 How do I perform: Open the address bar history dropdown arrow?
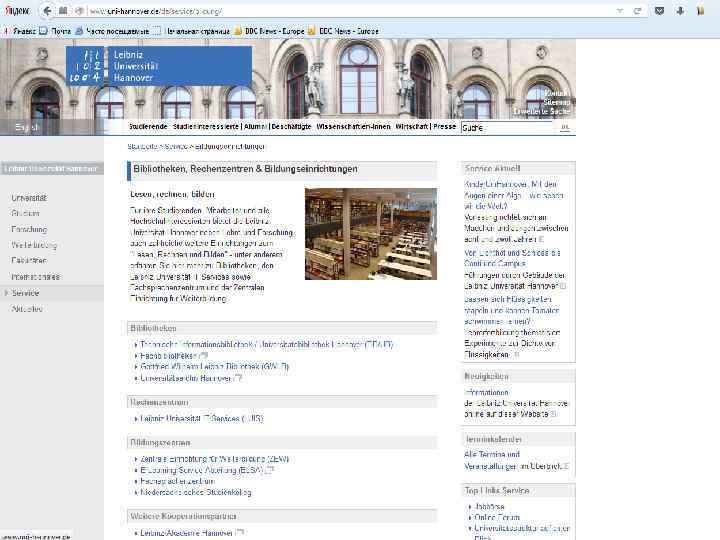click(x=619, y=11)
